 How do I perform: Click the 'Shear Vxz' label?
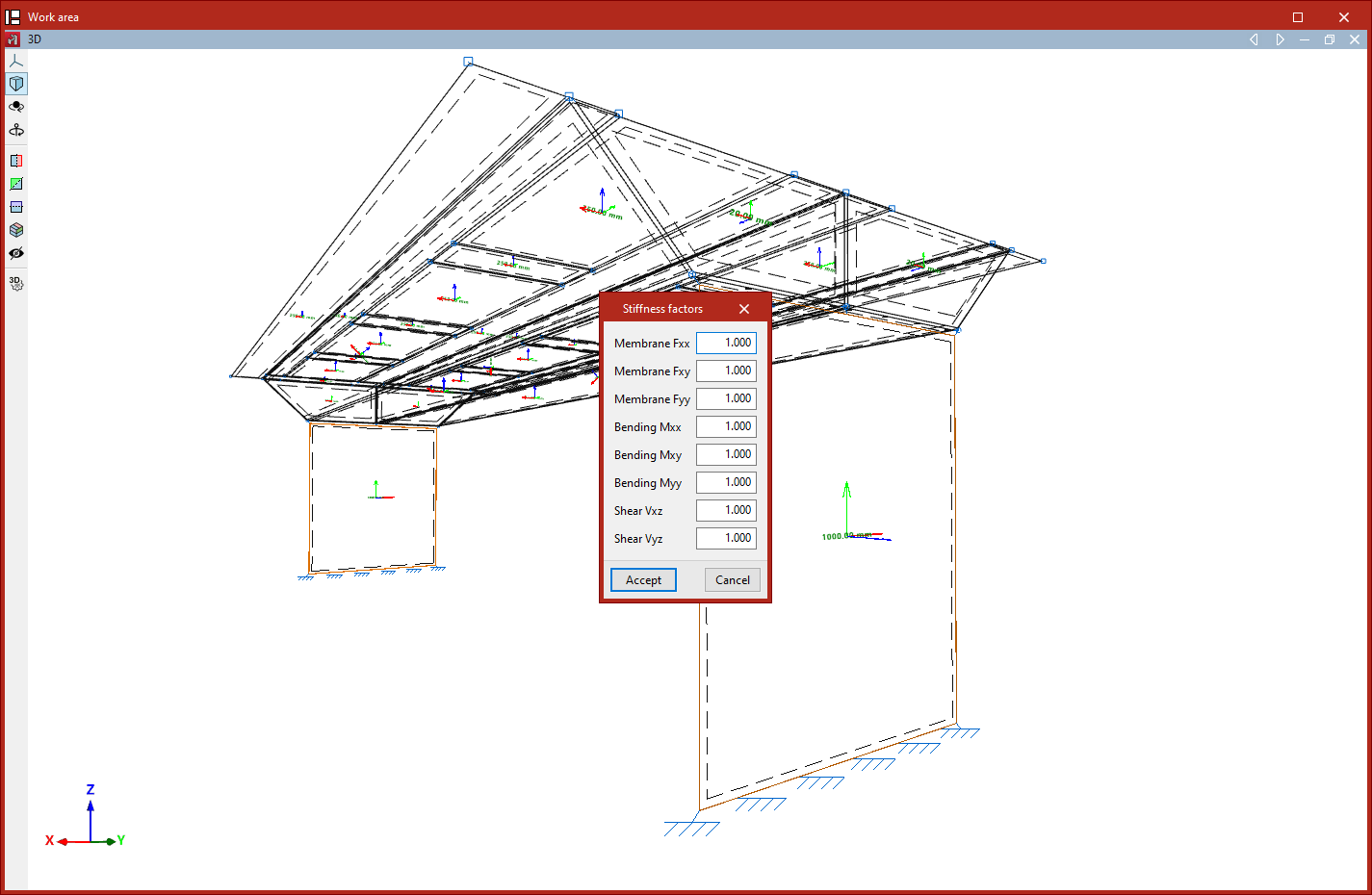point(638,511)
